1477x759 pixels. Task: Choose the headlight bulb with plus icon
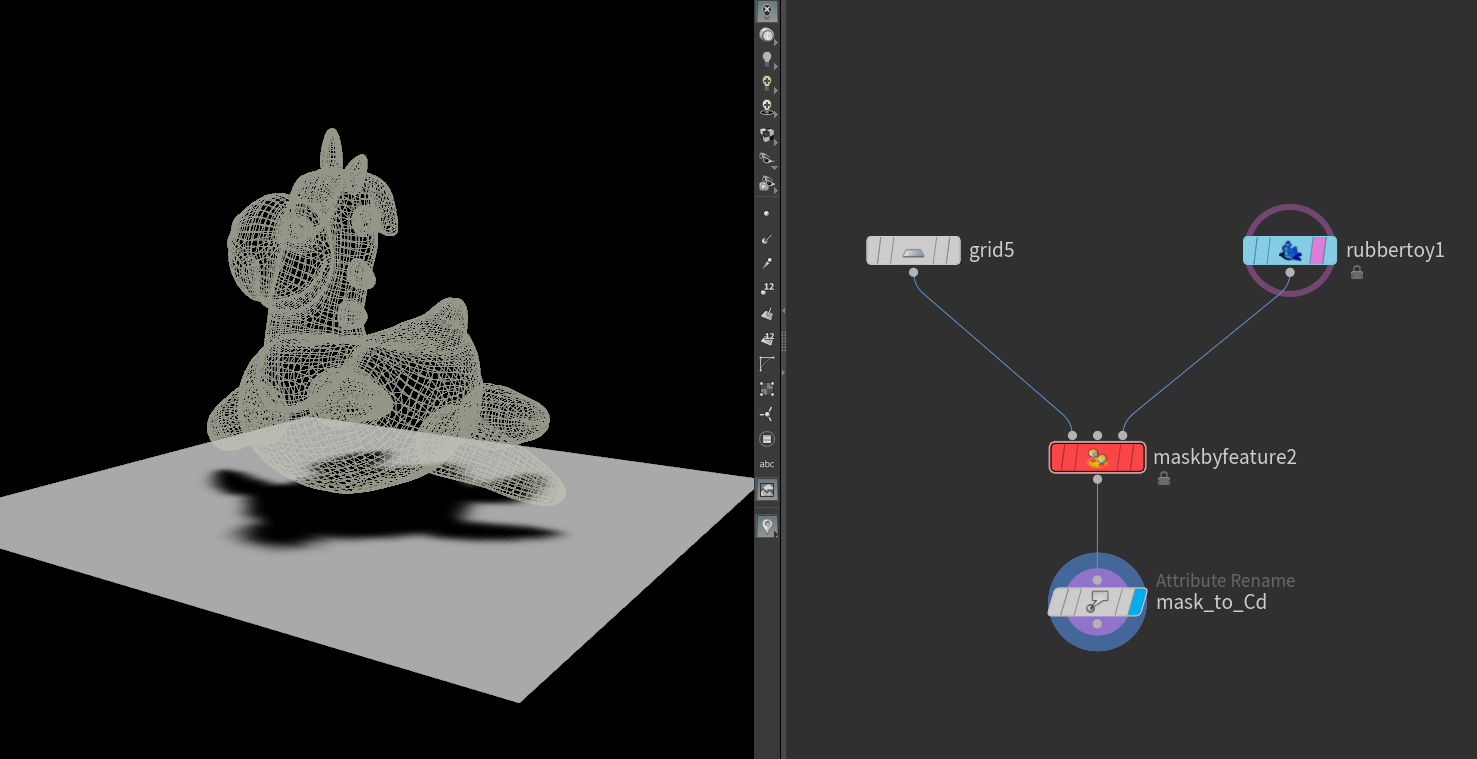point(767,83)
